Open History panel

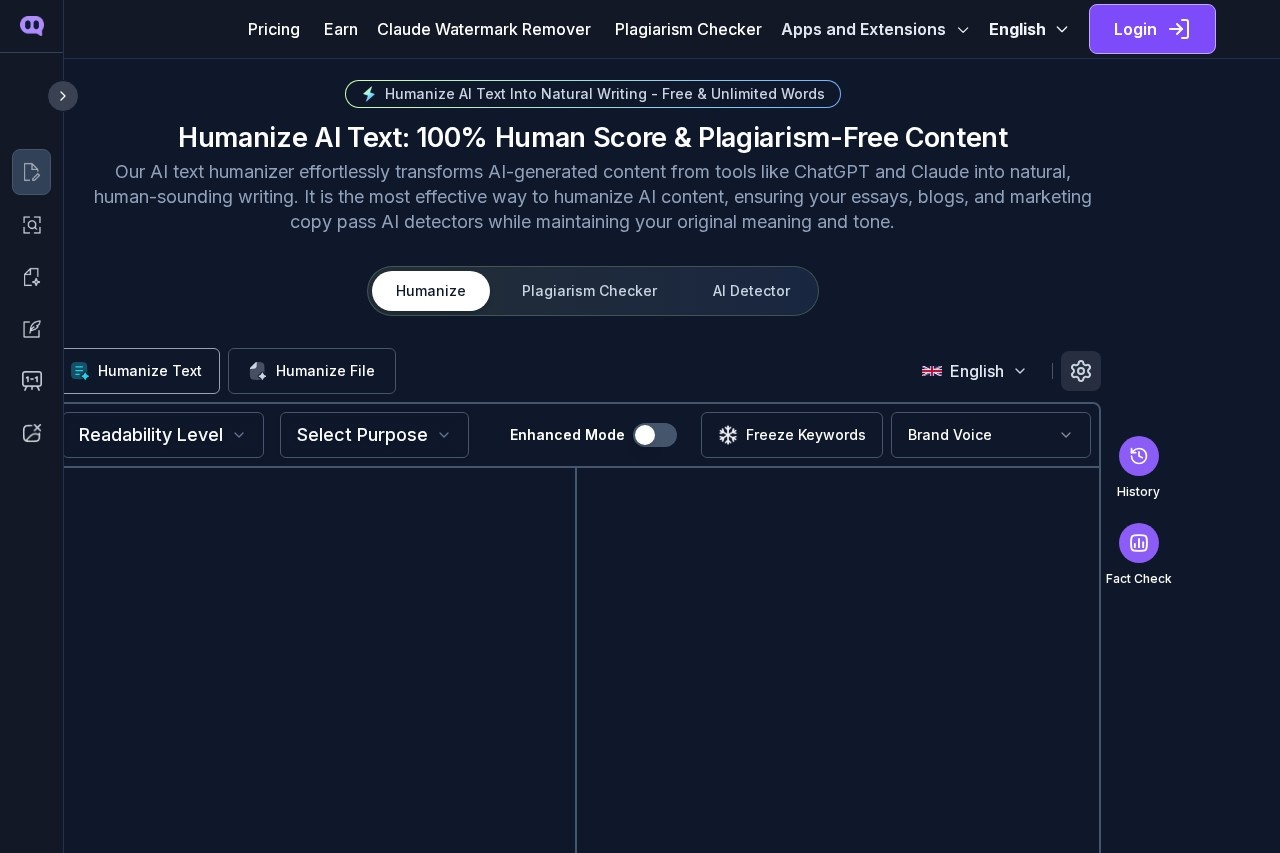point(1139,468)
